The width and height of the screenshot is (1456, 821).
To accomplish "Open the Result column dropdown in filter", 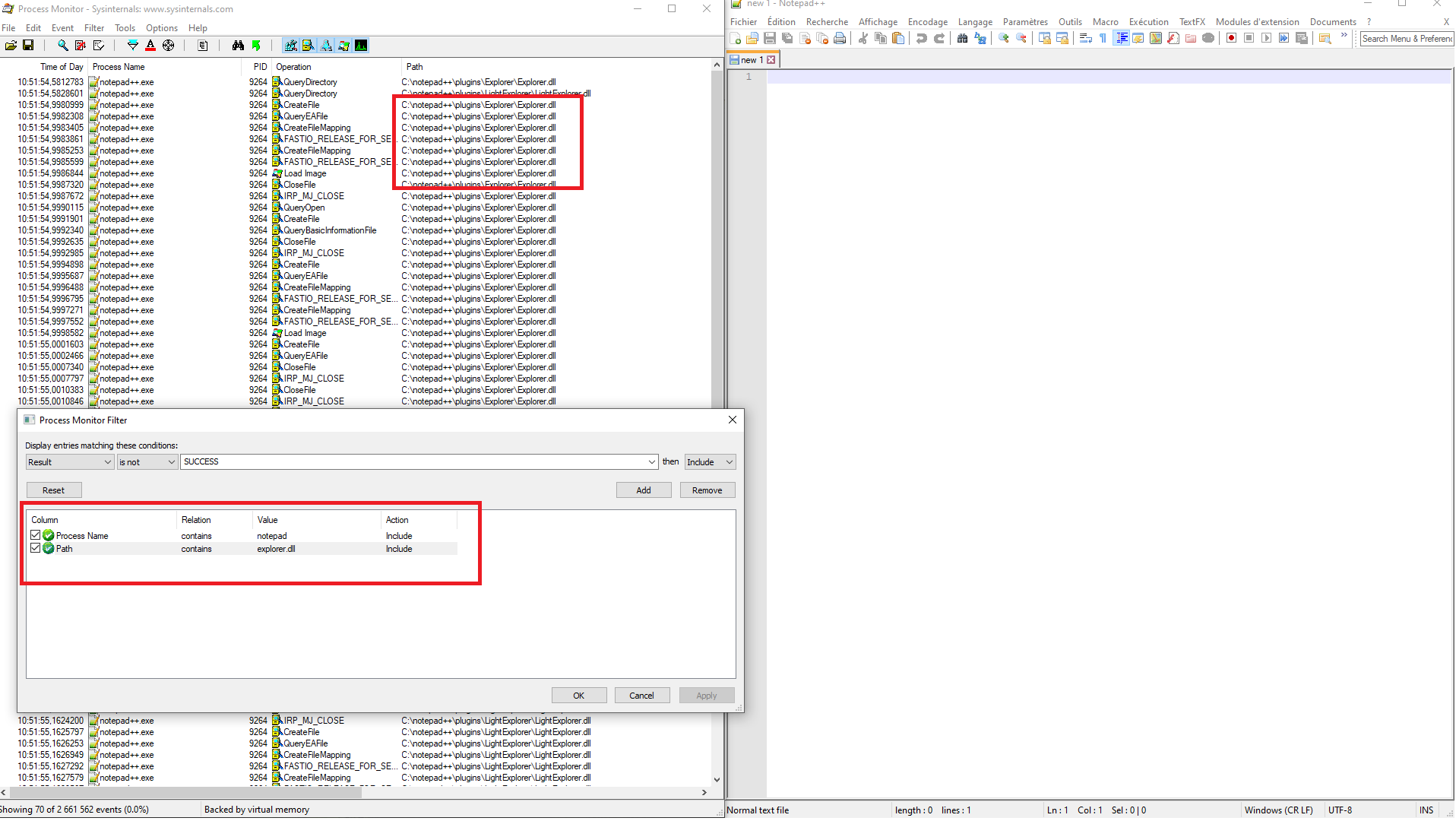I will [x=70, y=462].
